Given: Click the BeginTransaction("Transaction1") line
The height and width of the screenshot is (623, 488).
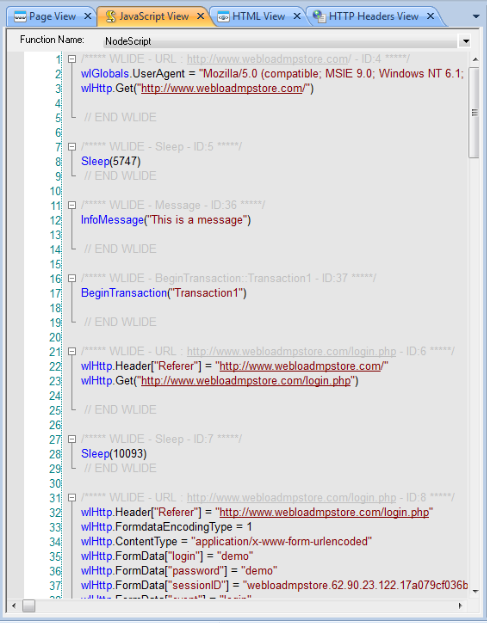Looking at the screenshot, I should click(x=164, y=293).
